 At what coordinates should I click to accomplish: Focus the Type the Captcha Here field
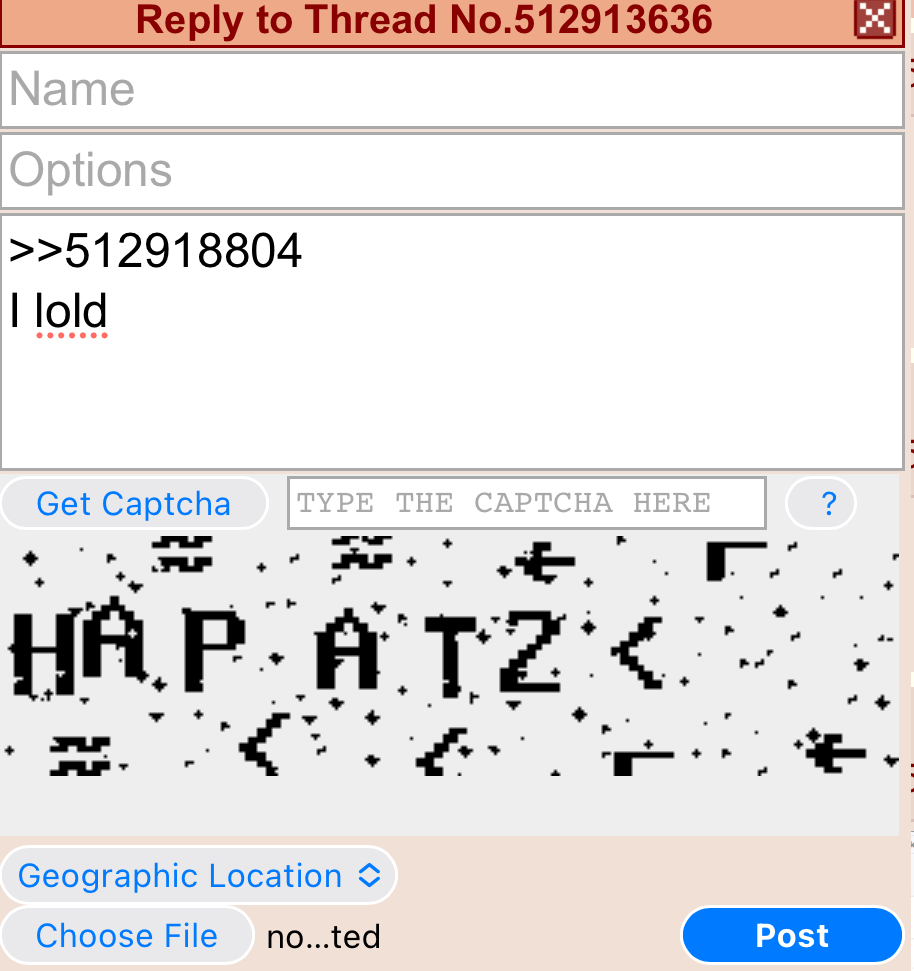[527, 503]
